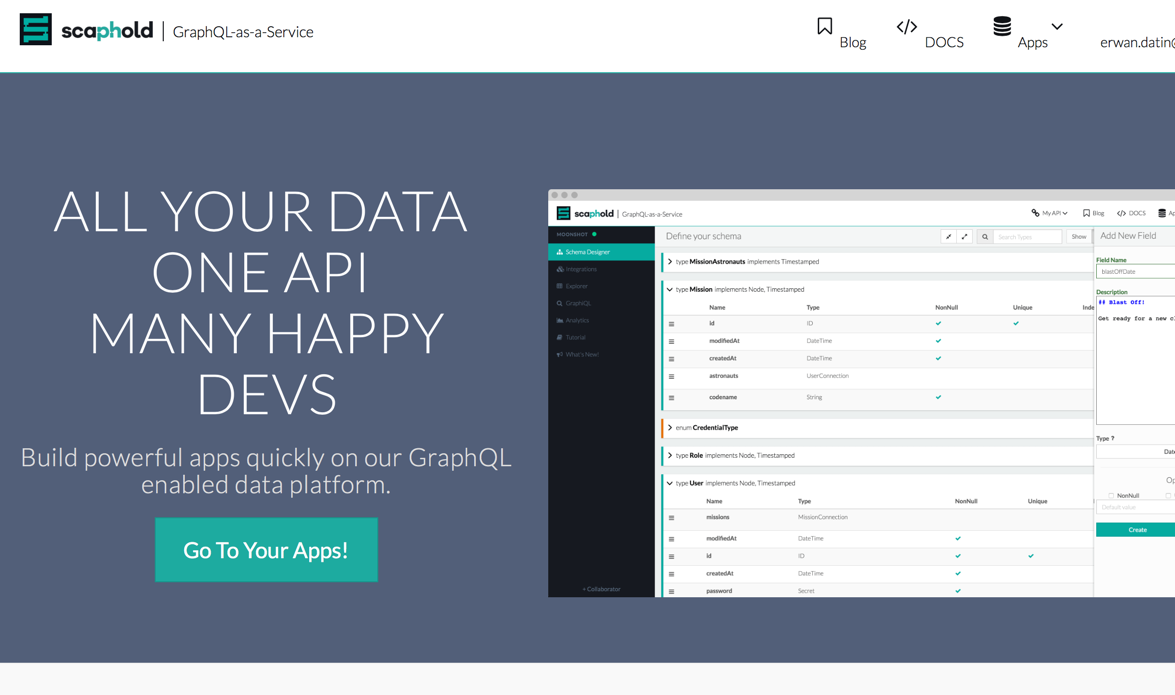Click the MOONSHOT app name in the preview sidebar
This screenshot has height=695, width=1175.
point(573,235)
